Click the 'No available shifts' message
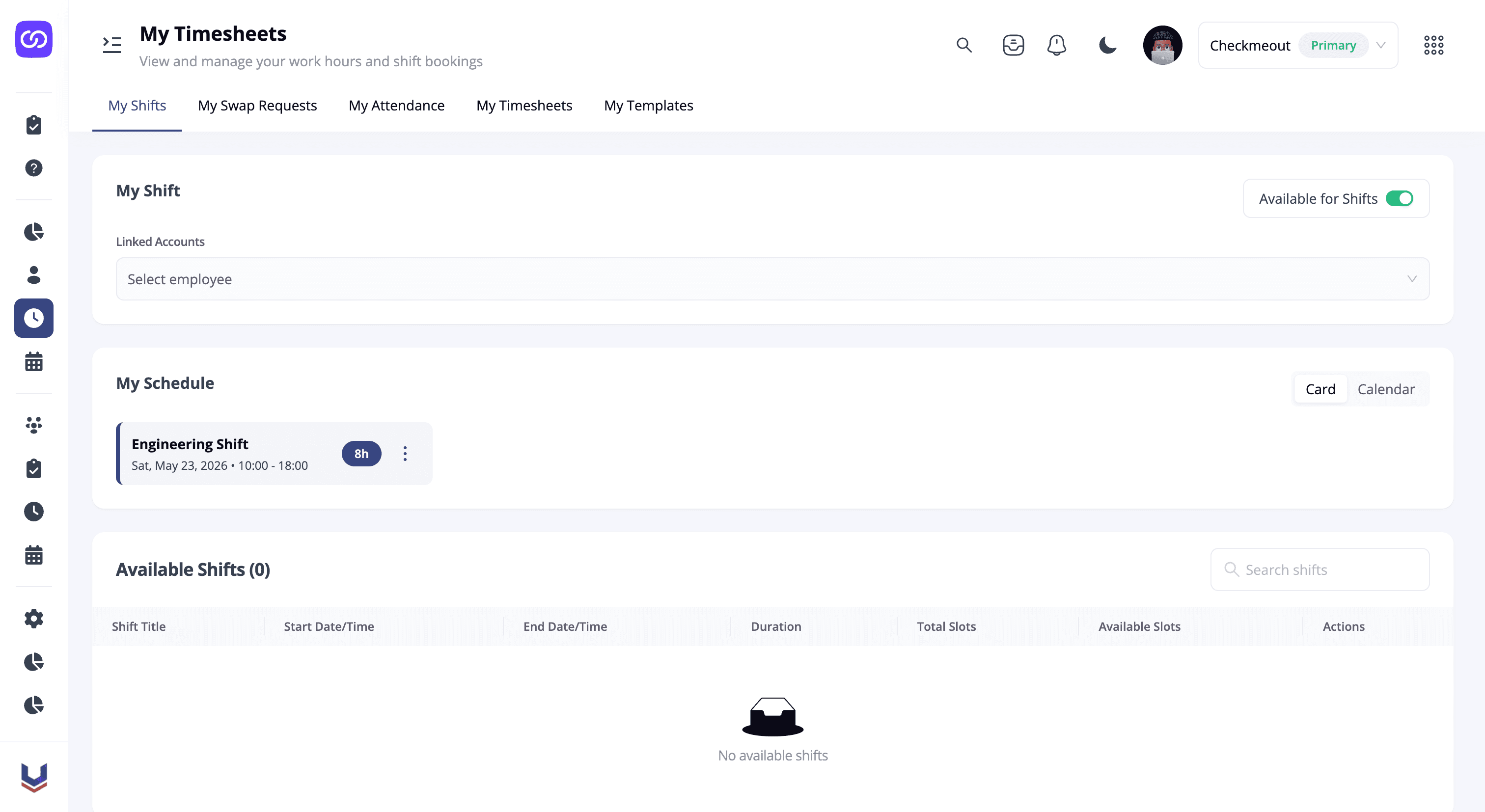 (x=772, y=756)
